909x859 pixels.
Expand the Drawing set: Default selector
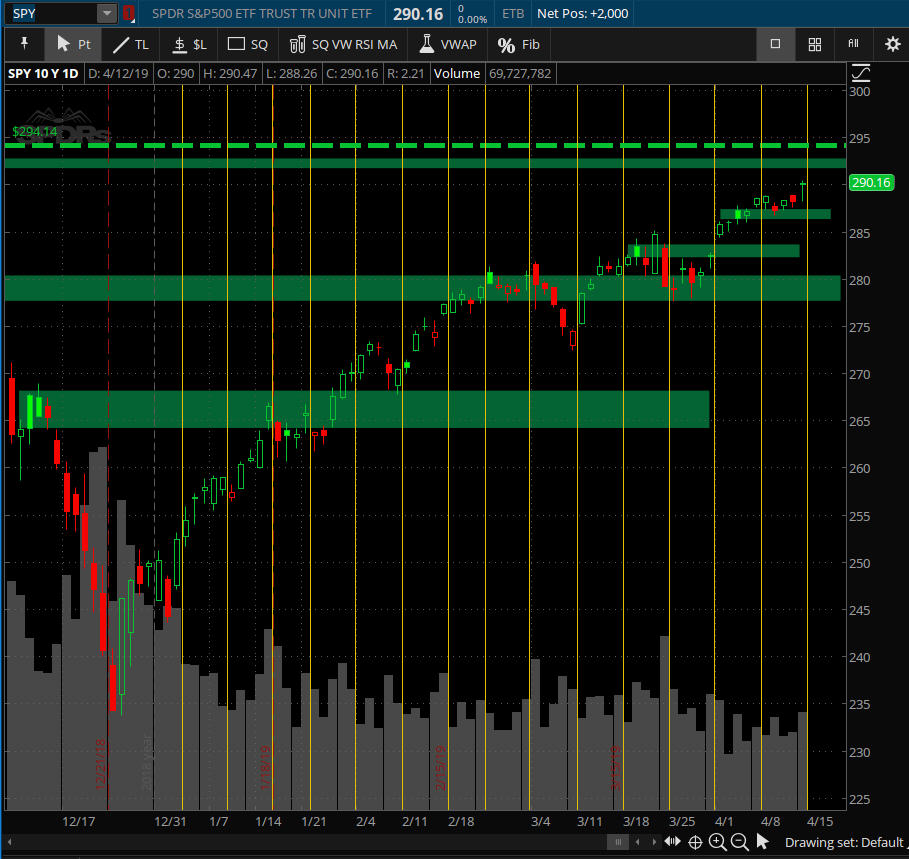(843, 842)
